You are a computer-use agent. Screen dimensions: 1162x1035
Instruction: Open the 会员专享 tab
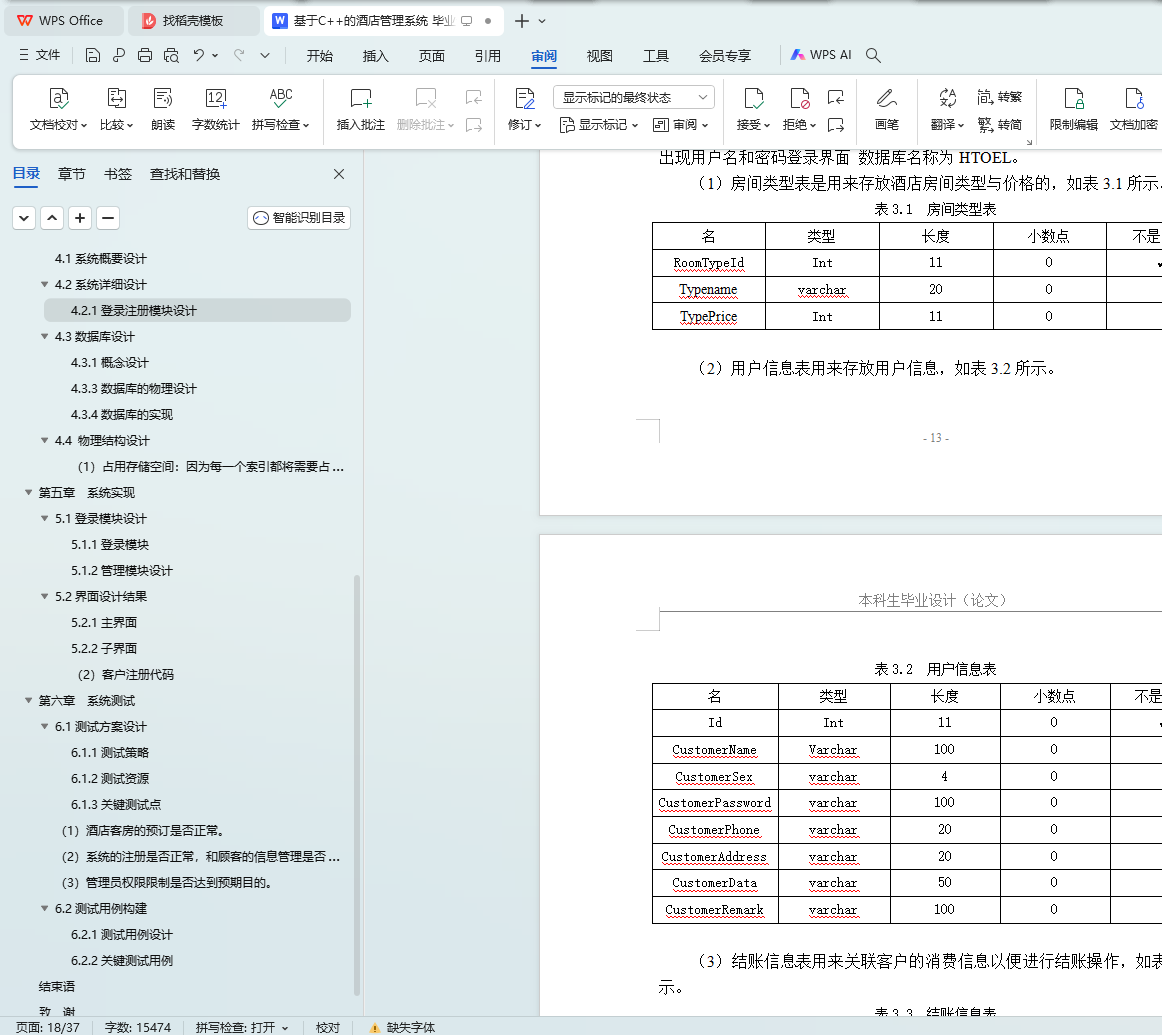725,56
